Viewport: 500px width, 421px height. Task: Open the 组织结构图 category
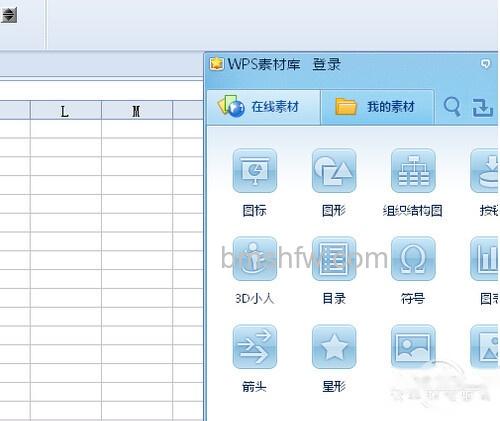coord(413,171)
